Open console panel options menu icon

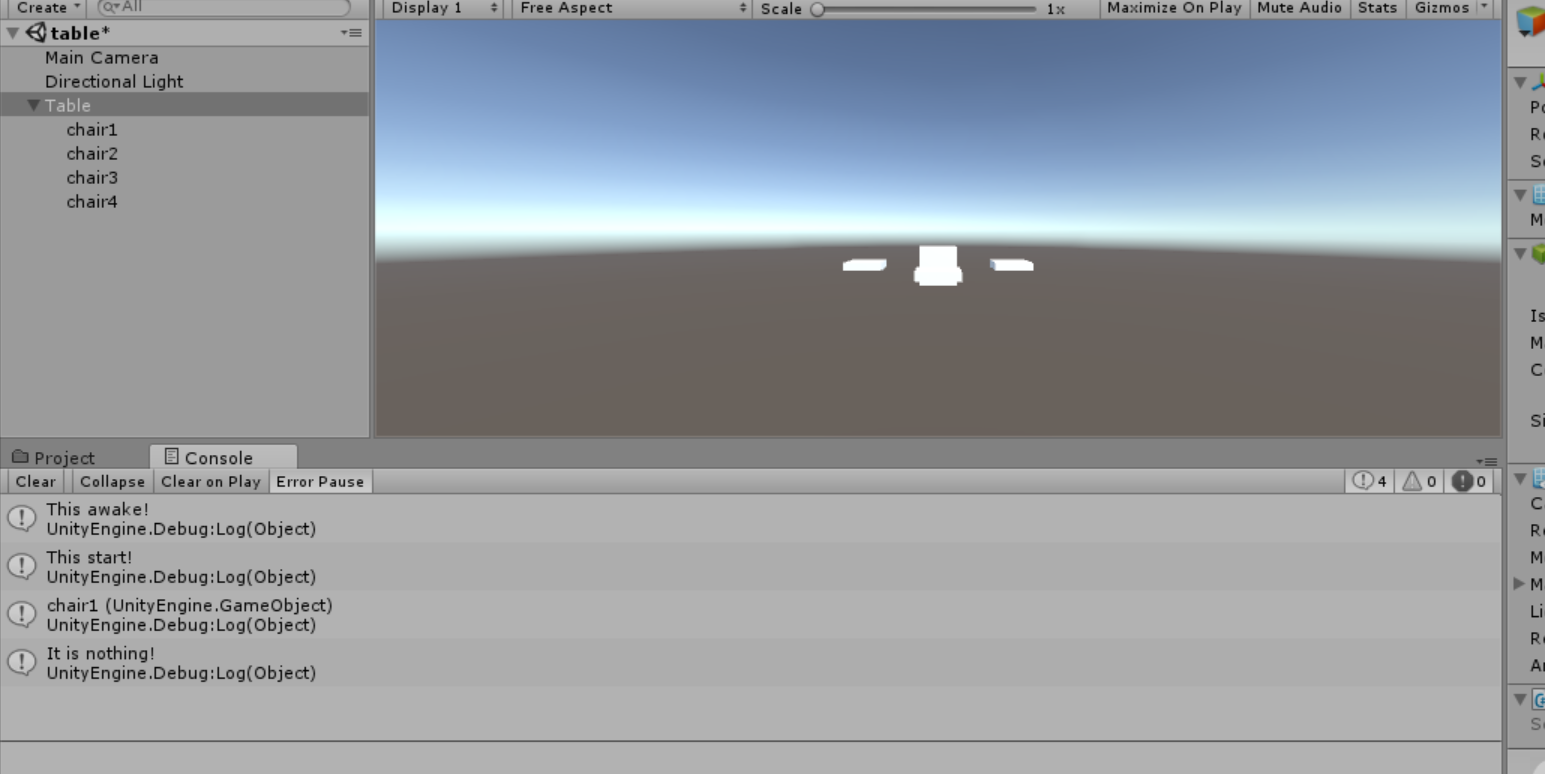[1489, 461]
